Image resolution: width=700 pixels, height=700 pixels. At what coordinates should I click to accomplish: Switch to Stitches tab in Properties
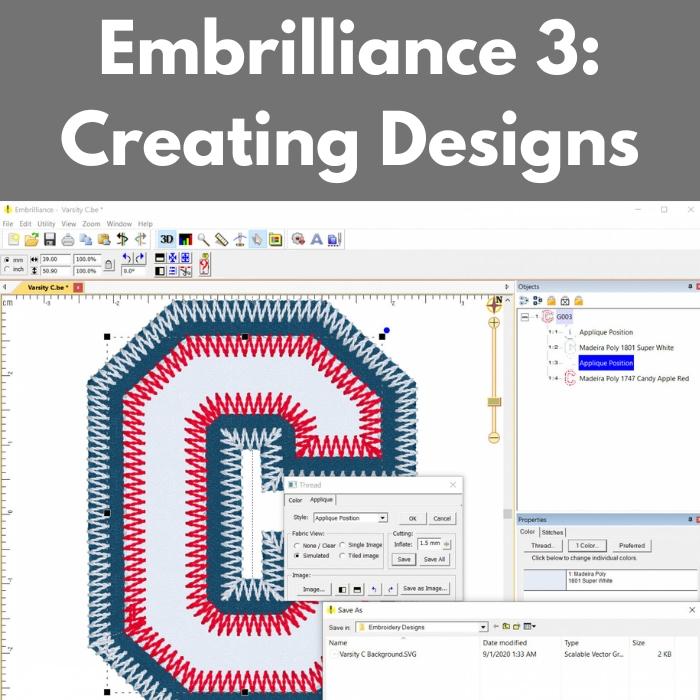tap(552, 532)
